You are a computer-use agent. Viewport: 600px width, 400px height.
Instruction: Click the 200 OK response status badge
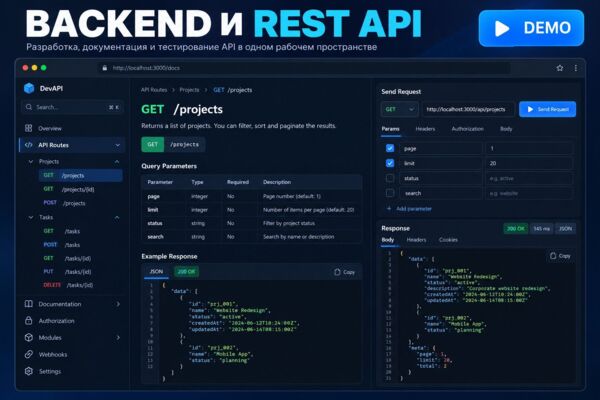click(x=515, y=229)
